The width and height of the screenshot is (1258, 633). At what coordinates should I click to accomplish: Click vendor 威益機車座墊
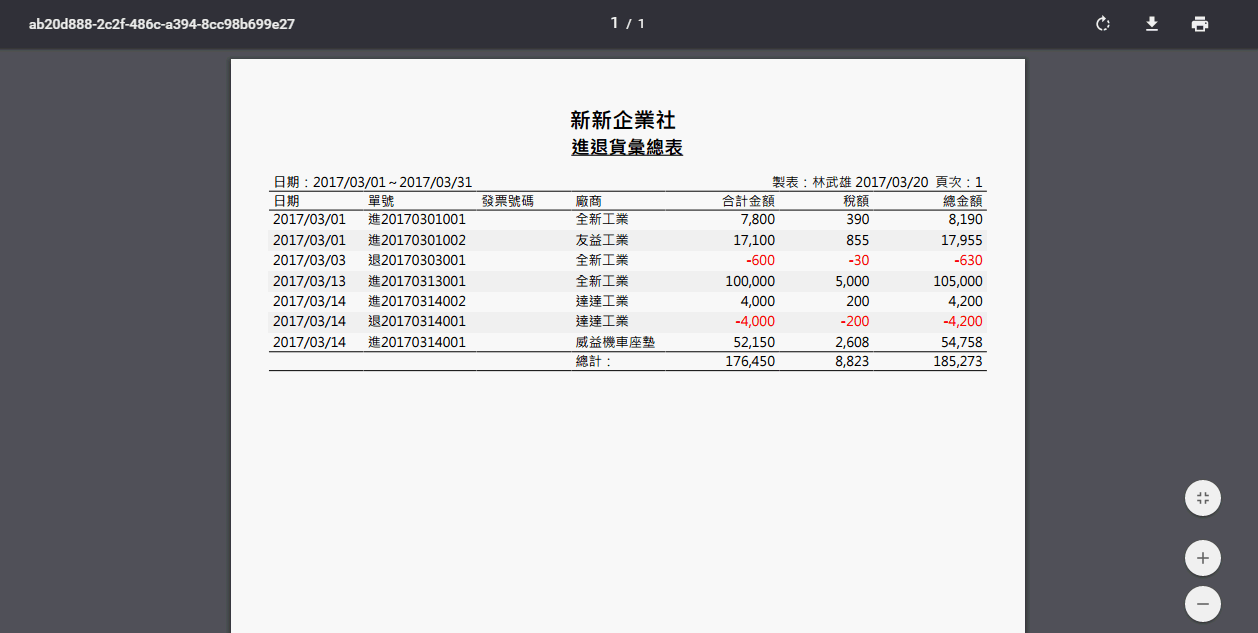(x=615, y=342)
